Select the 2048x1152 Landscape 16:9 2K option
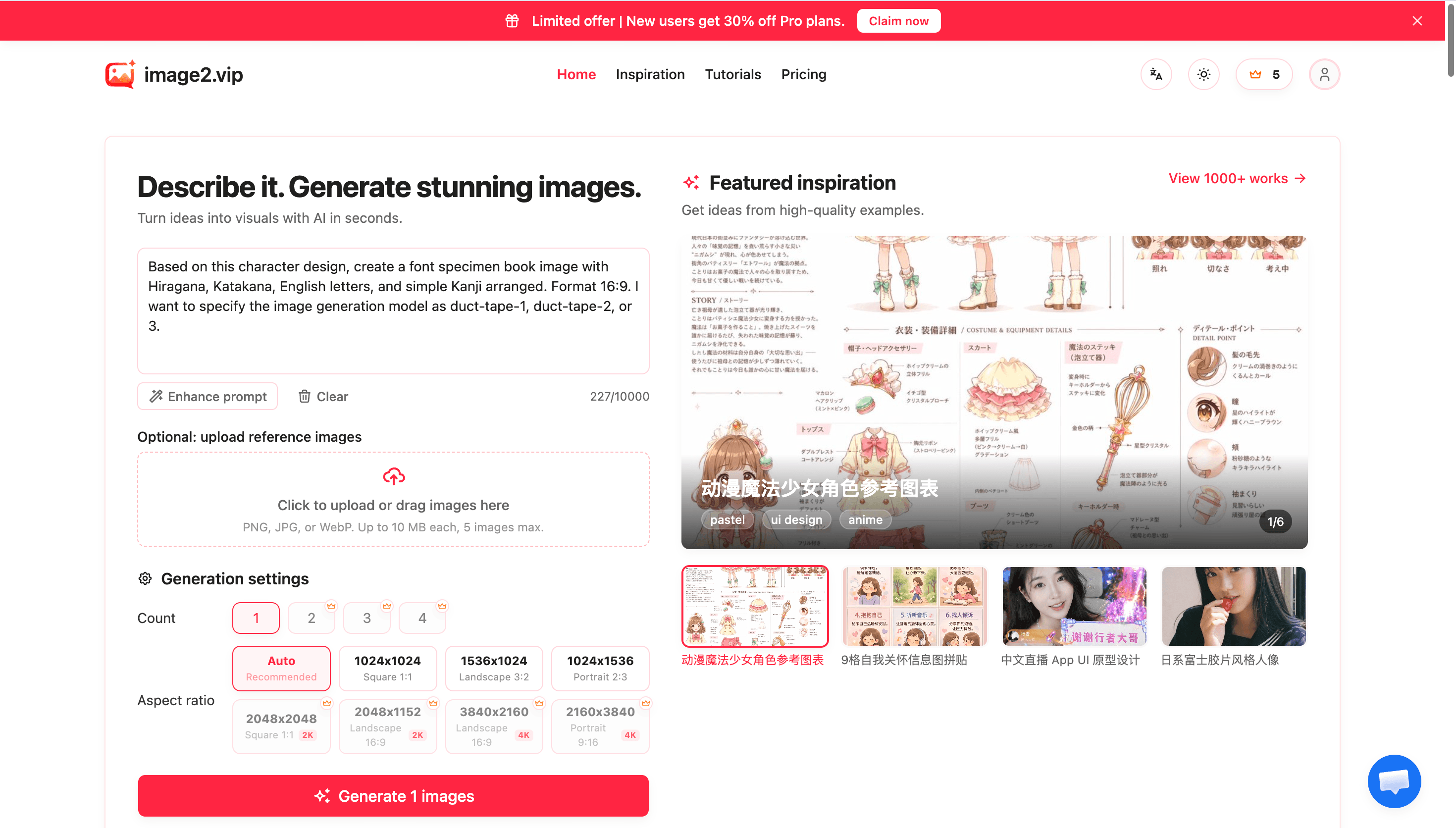This screenshot has width=1456, height=828. [x=387, y=726]
